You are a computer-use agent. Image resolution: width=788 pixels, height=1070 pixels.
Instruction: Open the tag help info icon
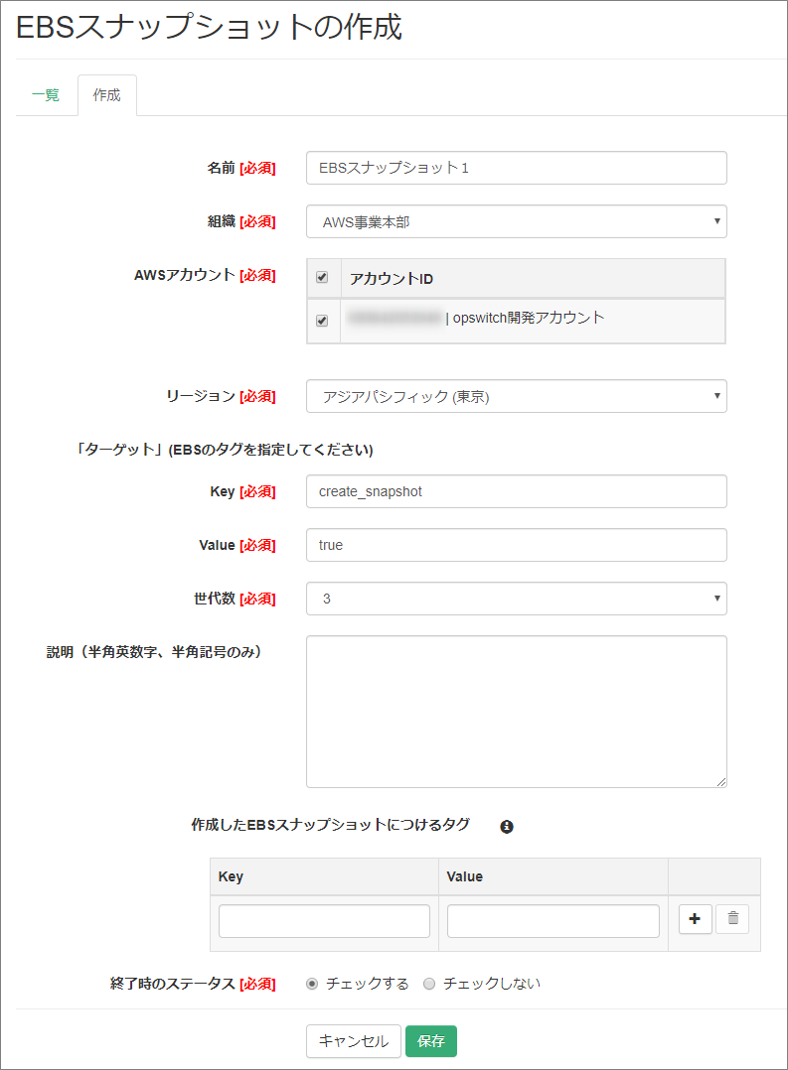pos(506,827)
